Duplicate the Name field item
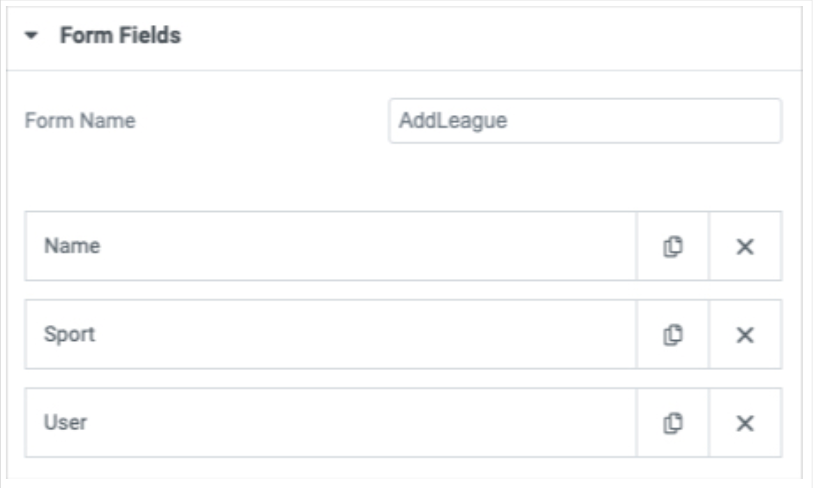The width and height of the screenshot is (813, 488). coord(672,246)
